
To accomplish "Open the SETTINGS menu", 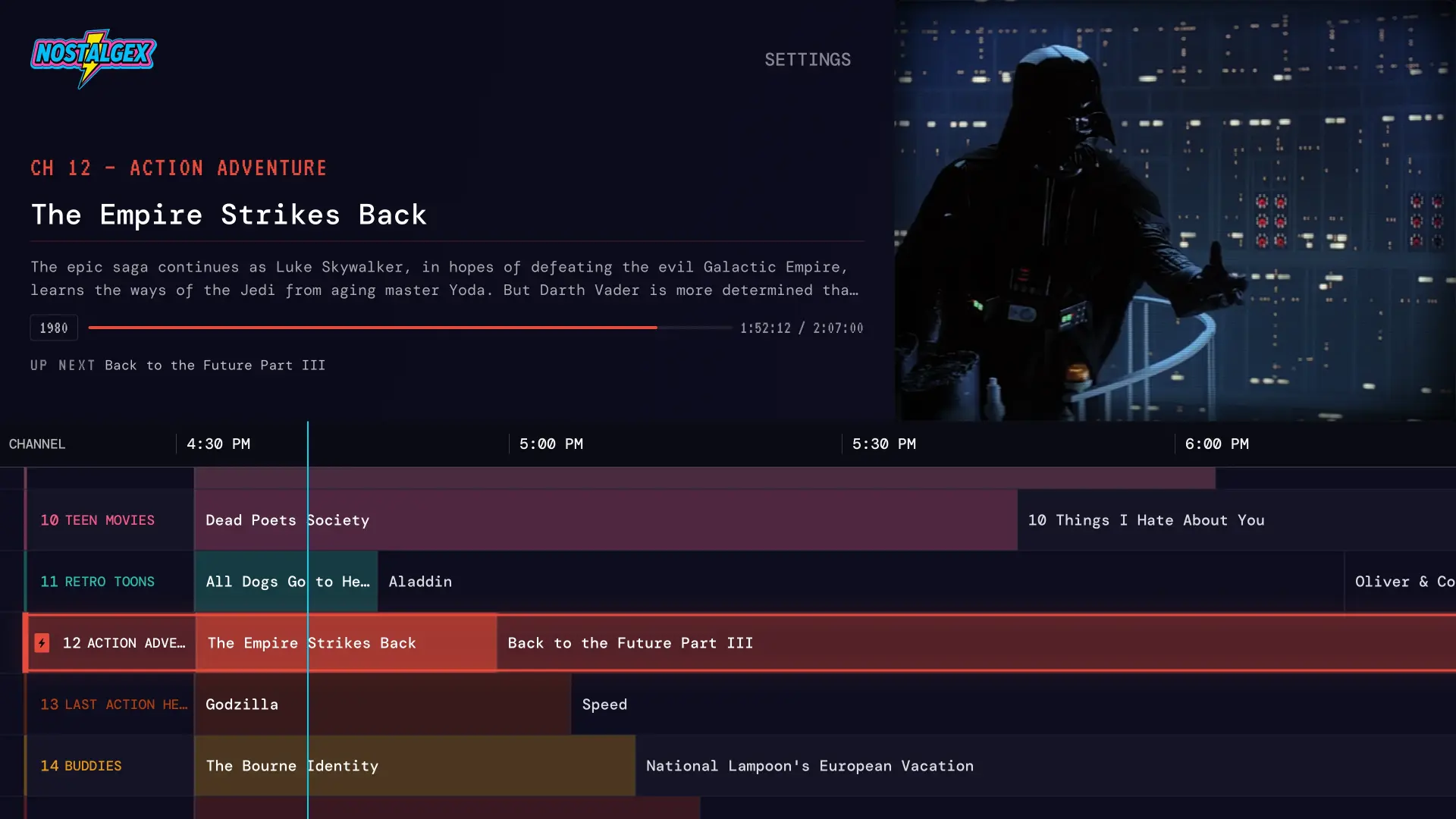I will [x=808, y=59].
